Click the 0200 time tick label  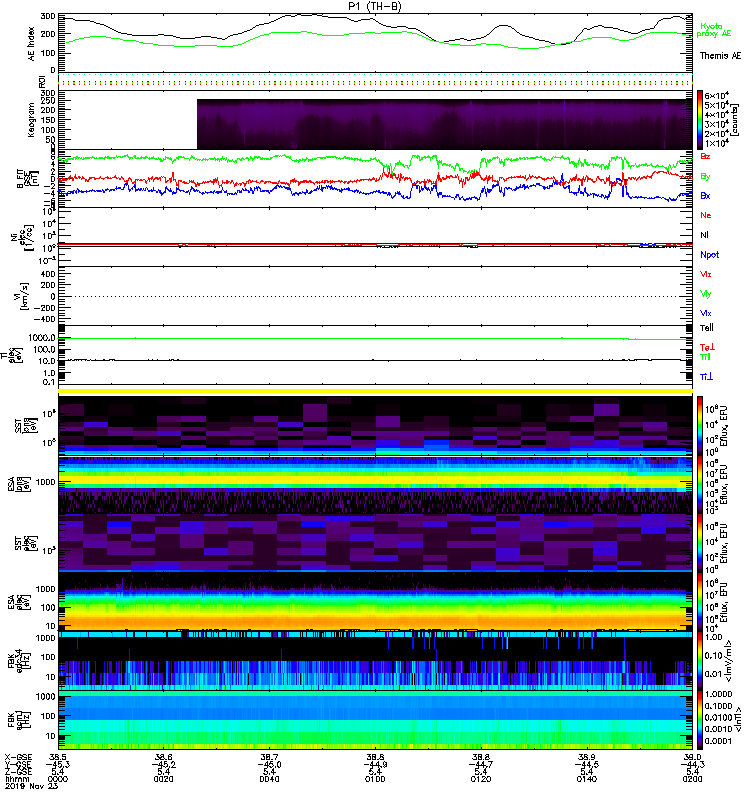coord(692,779)
